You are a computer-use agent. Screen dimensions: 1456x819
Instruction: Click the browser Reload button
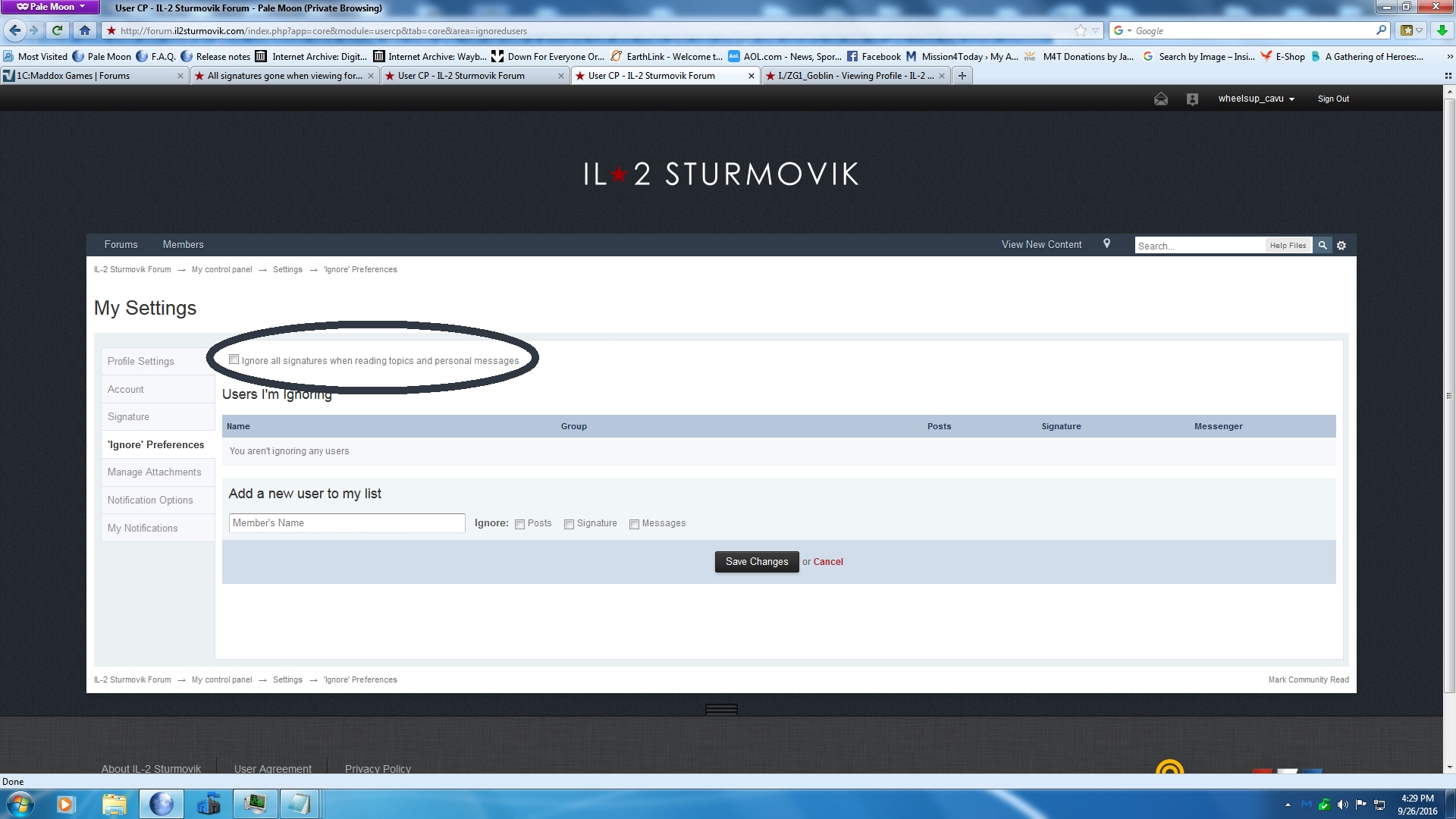57,30
